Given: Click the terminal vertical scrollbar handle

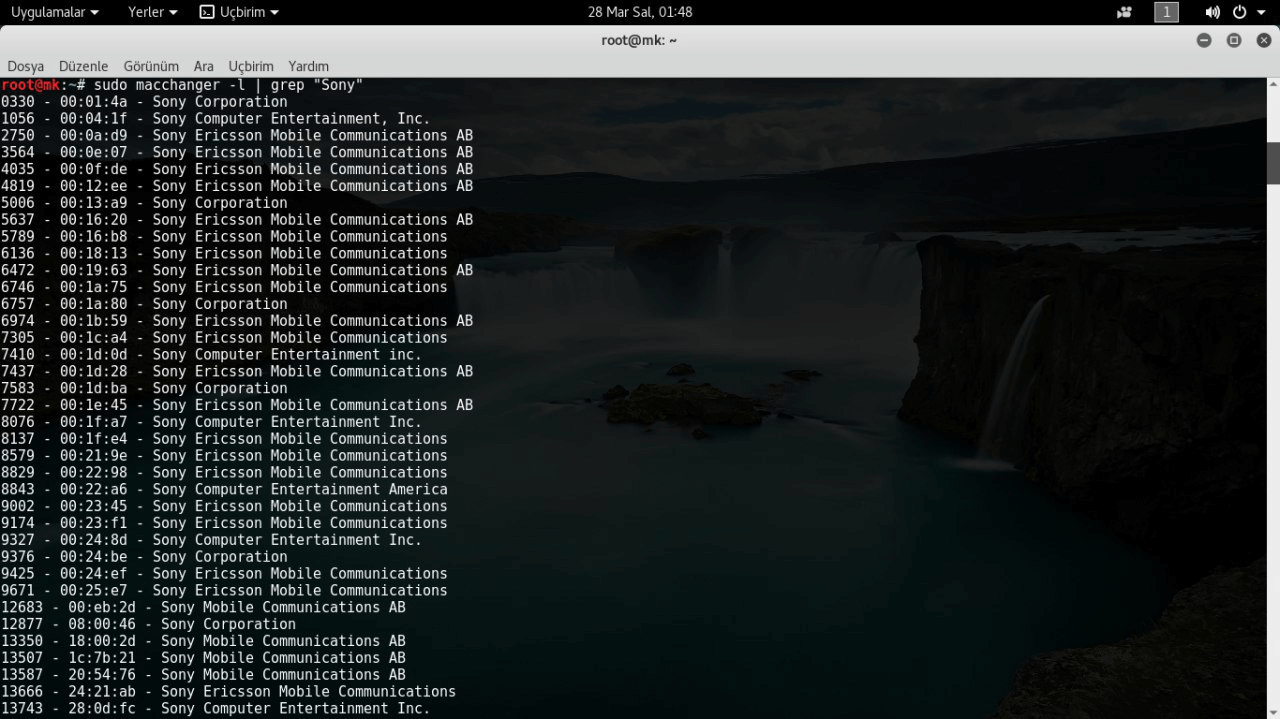Looking at the screenshot, I should pyautogui.click(x=1273, y=163).
